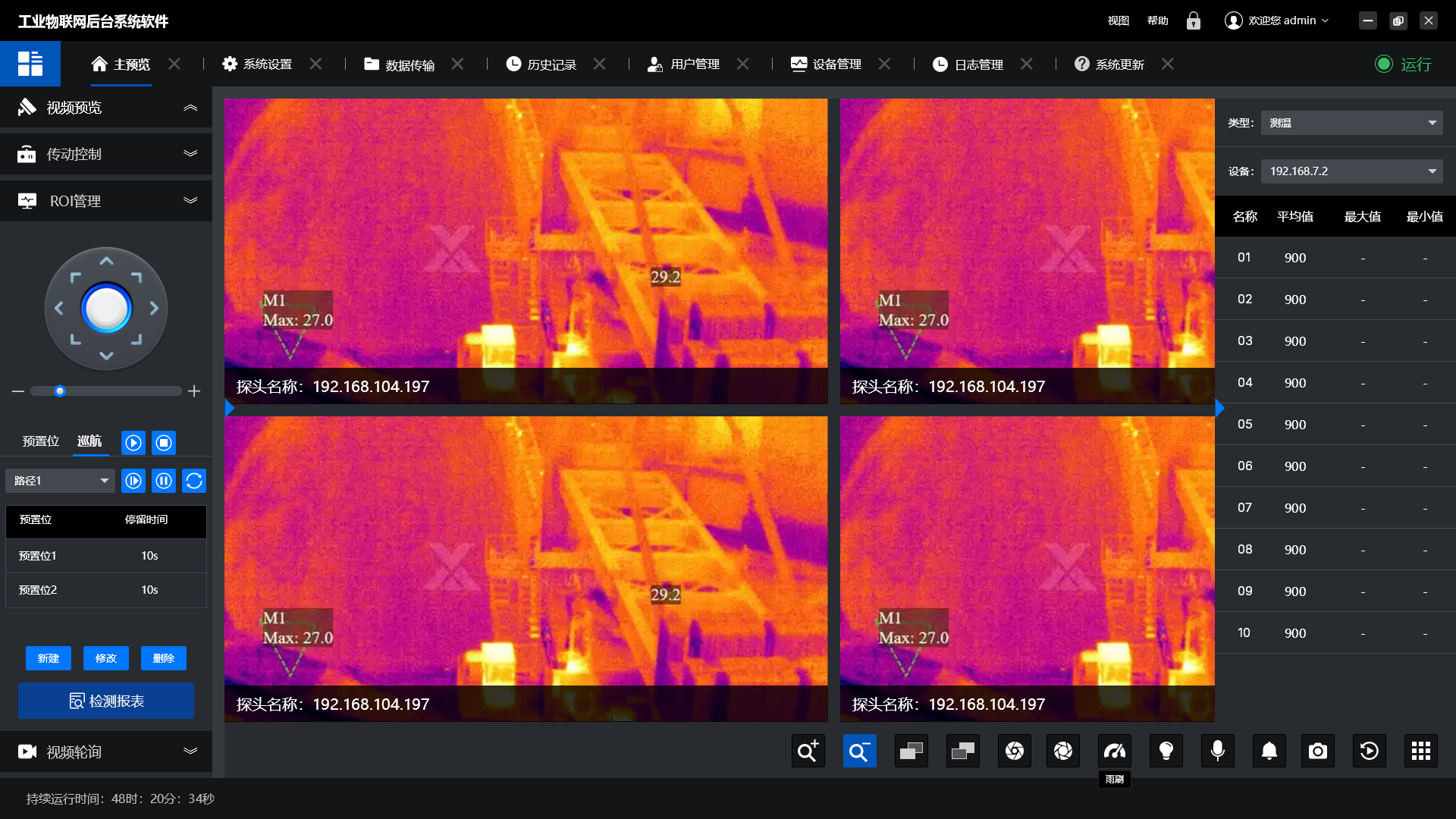This screenshot has width=1456, height=819.
Task: Toggle the light control icon
Action: pos(1166,751)
